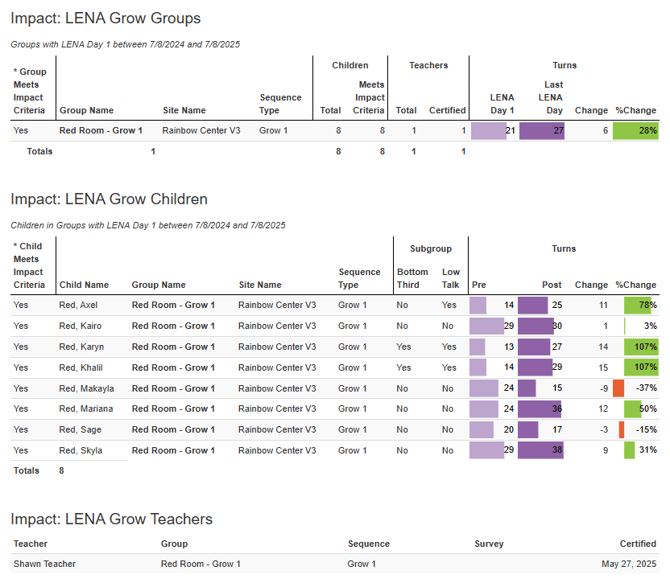Select the child name Red, Karyn
This screenshot has height=587, width=670.
point(79,346)
